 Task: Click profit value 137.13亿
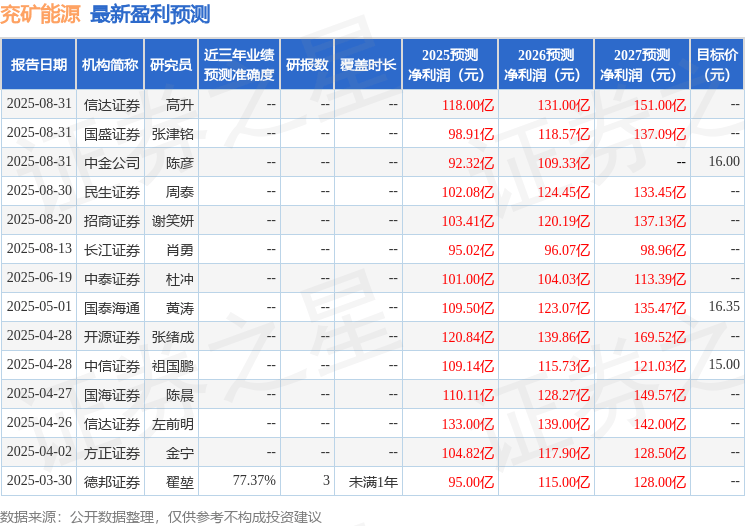pos(660,221)
